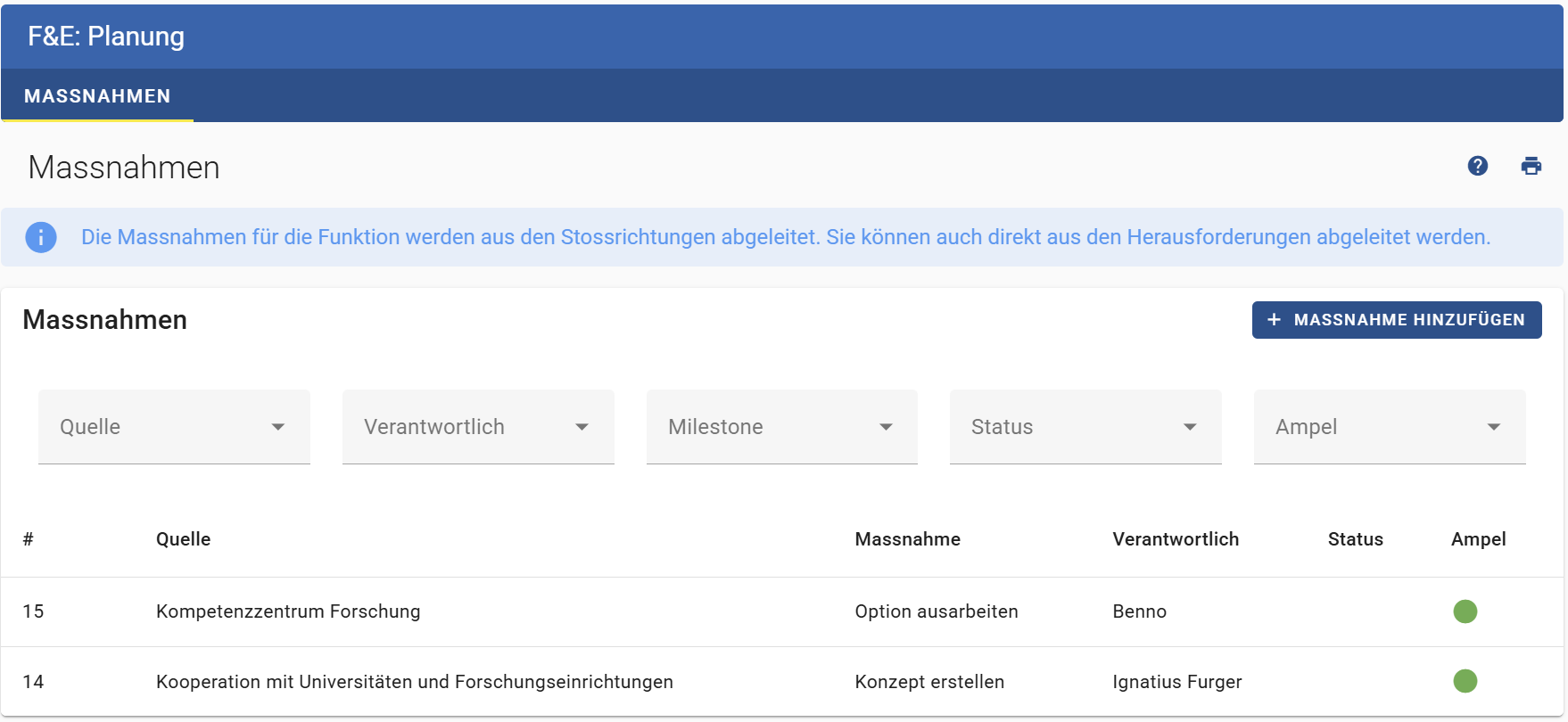Open the help question mark icon
The height and width of the screenshot is (722, 1568).
pos(1478,166)
